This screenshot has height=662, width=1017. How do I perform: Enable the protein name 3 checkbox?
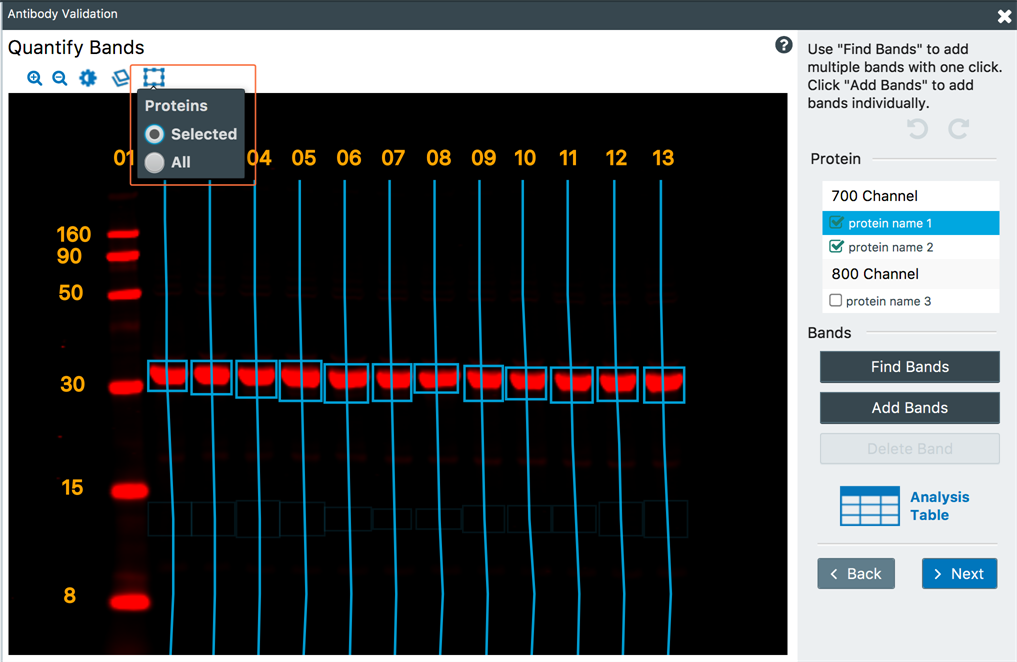[836, 301]
